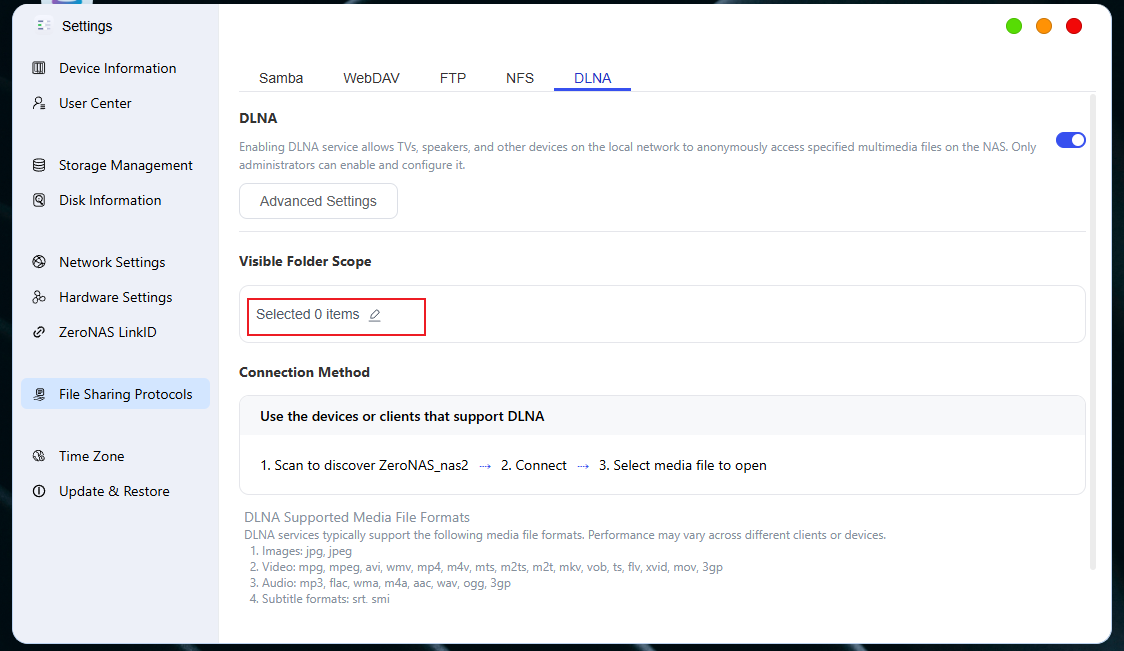Go to Hardware Settings

point(115,297)
